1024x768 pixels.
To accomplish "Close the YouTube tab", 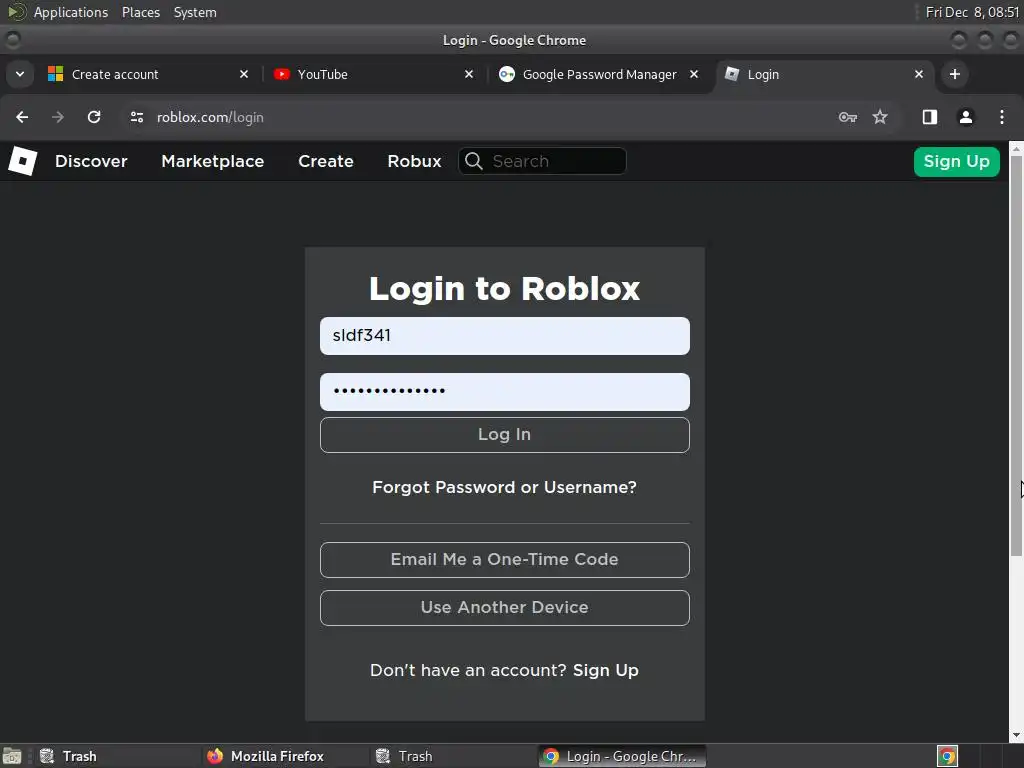I will (469, 74).
